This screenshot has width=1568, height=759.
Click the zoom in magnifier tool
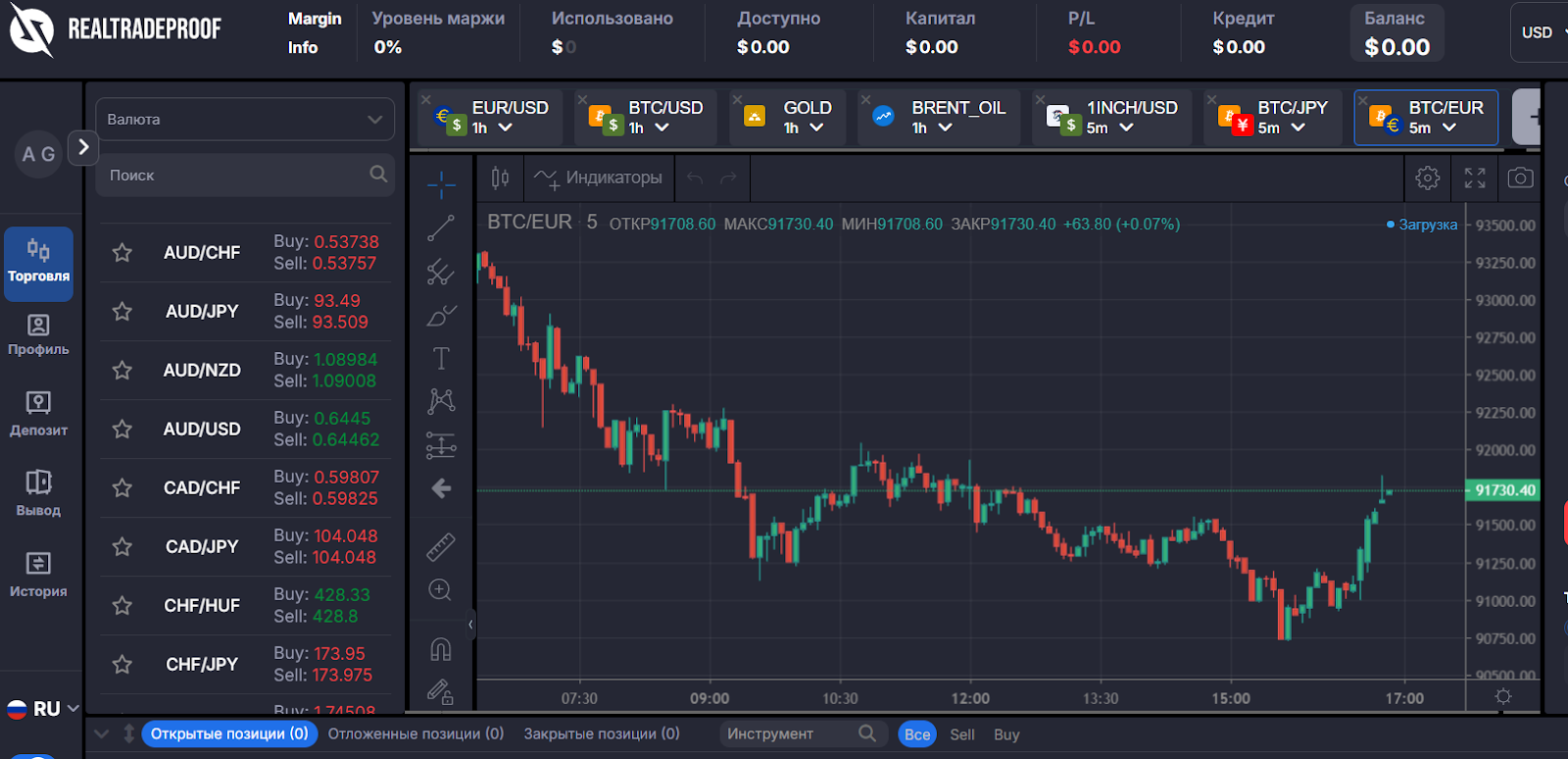(x=441, y=590)
